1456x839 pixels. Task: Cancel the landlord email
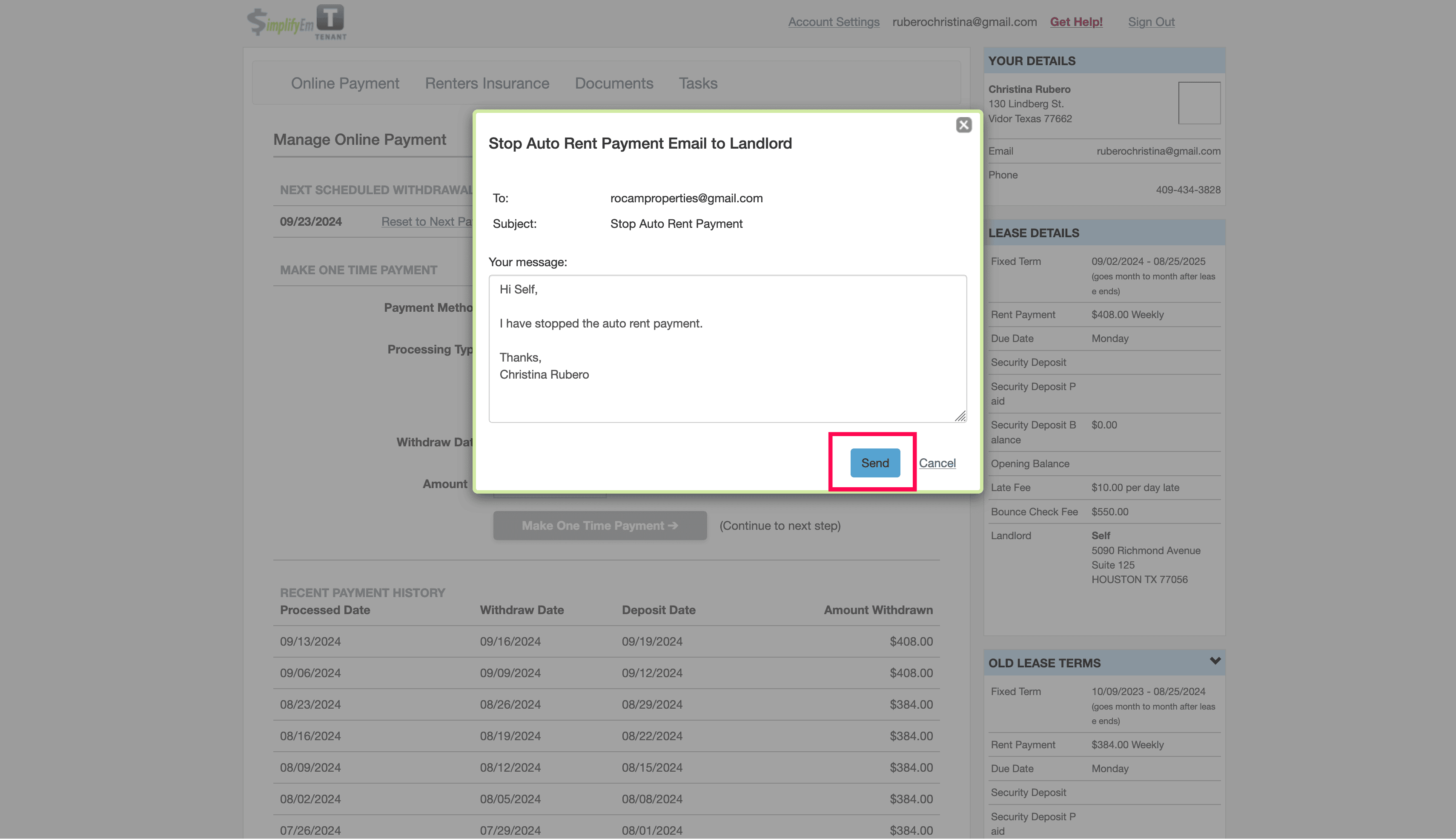[937, 463]
